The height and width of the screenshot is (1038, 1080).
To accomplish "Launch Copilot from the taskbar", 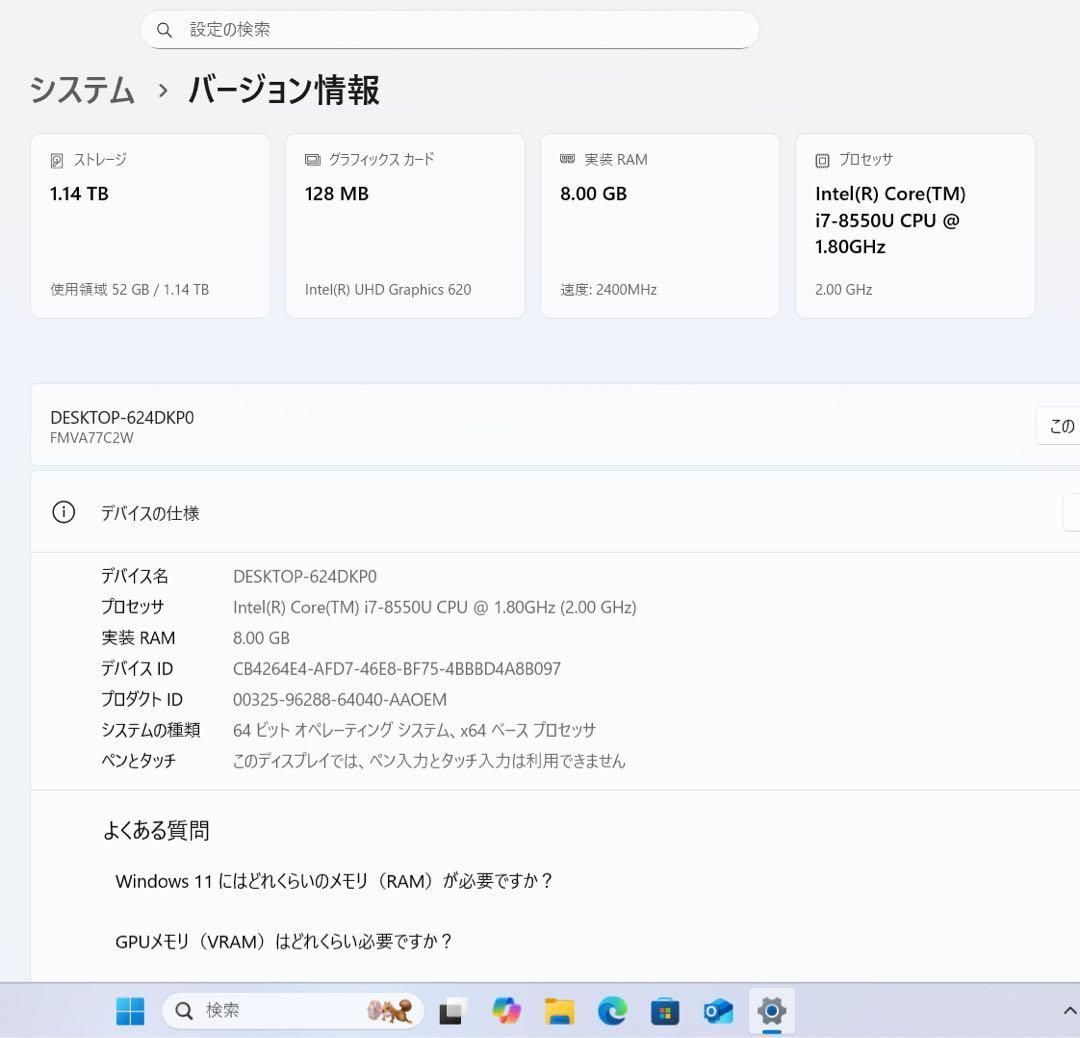I will [x=506, y=1011].
